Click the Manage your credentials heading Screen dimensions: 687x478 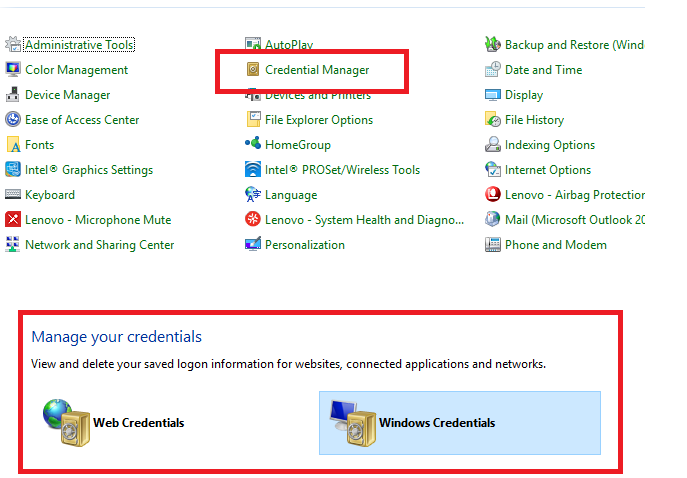(x=117, y=336)
